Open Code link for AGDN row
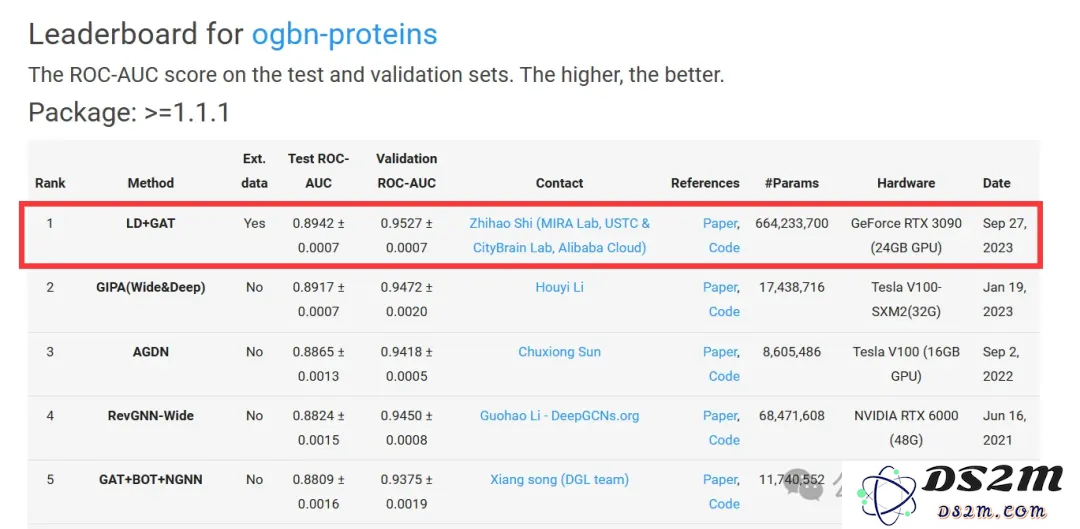Screen dimensions: 1080x529 [724, 376]
